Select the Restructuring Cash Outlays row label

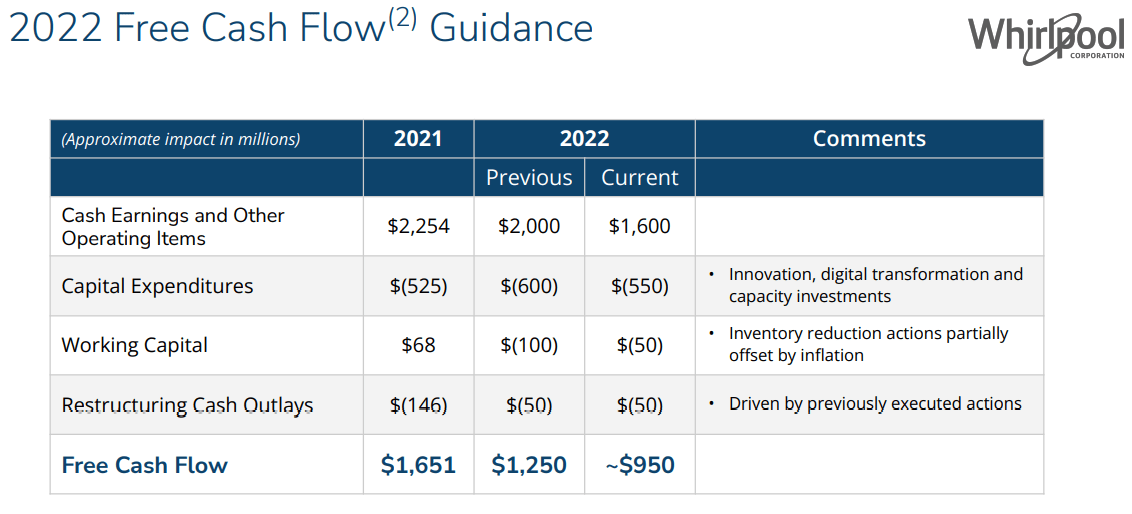coord(187,405)
